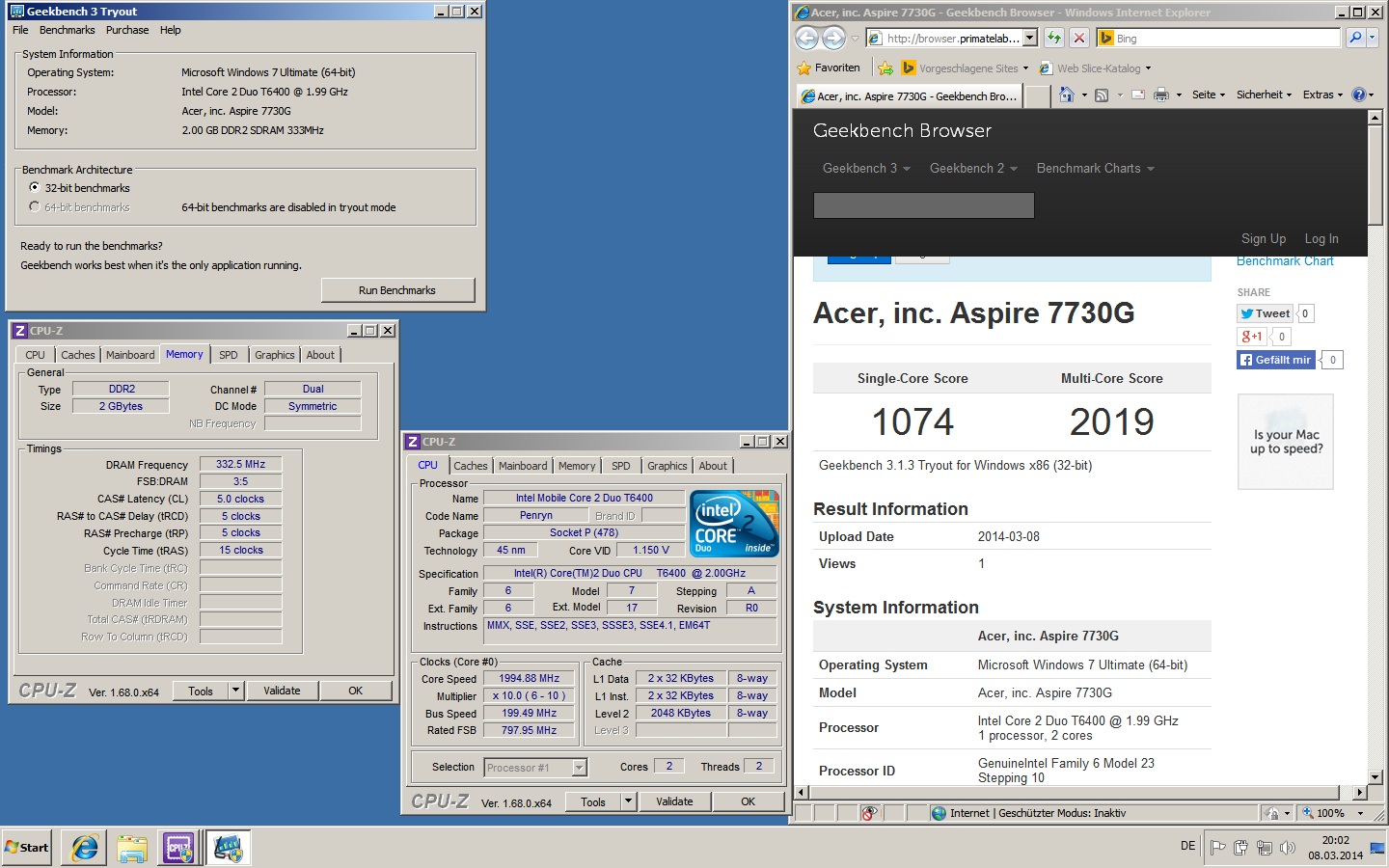Add to favorites bar star icon

885,68
